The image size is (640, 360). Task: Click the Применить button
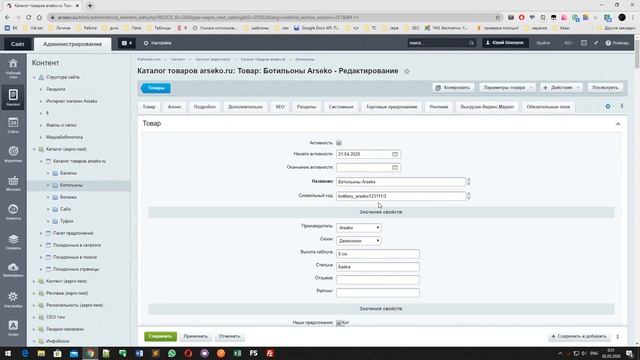pyautogui.click(x=196, y=336)
